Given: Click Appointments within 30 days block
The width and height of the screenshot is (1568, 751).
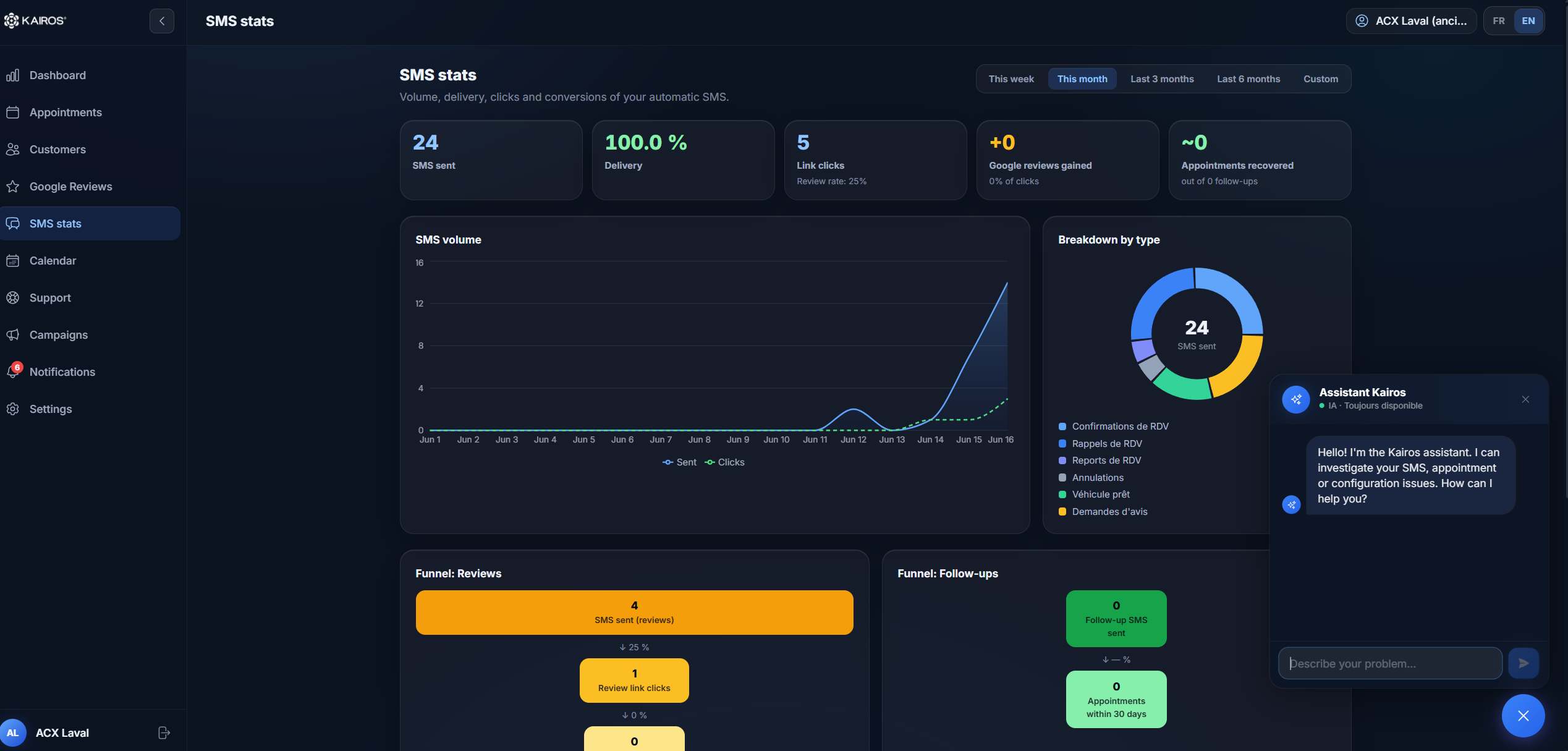Looking at the screenshot, I should [x=1116, y=700].
